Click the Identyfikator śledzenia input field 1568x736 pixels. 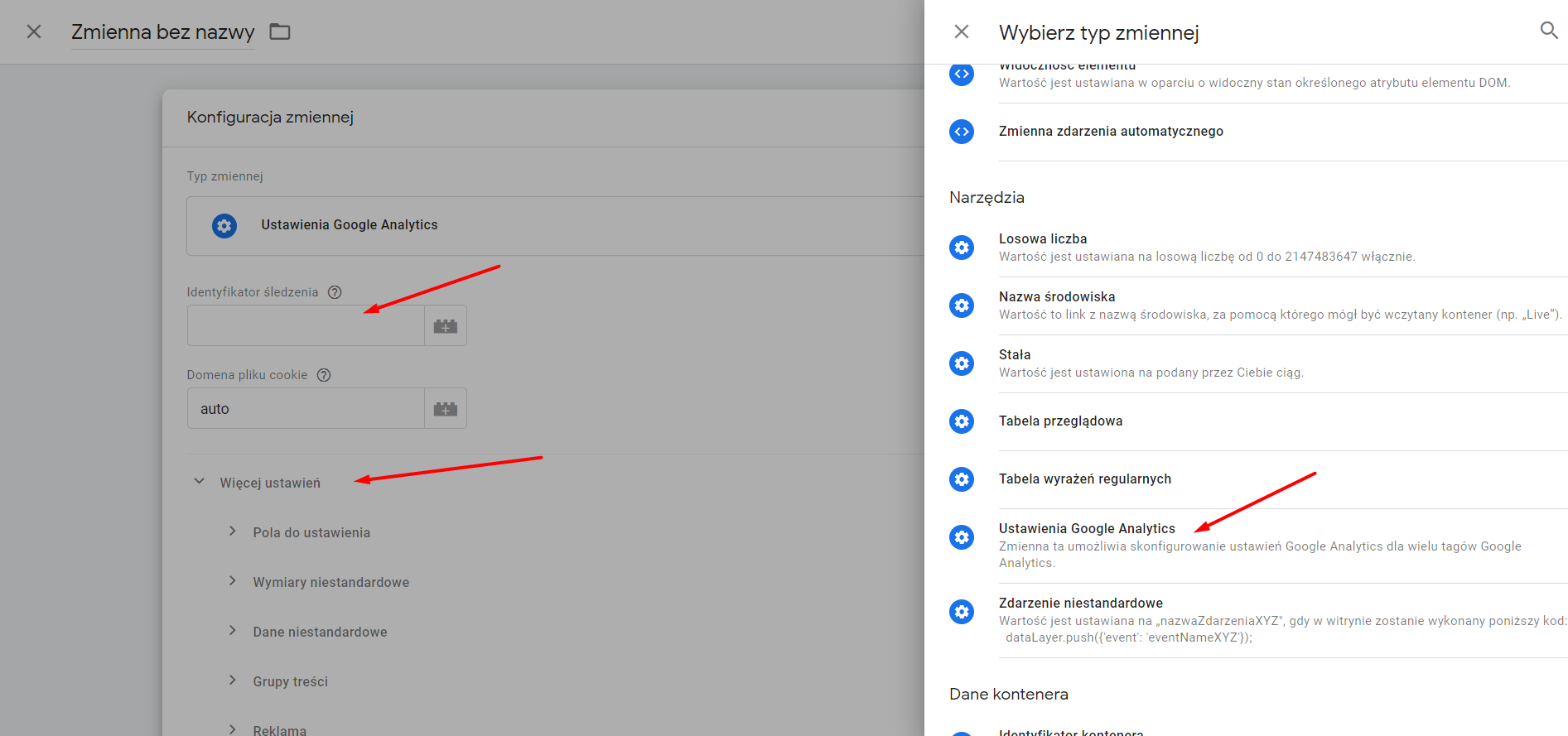(306, 325)
